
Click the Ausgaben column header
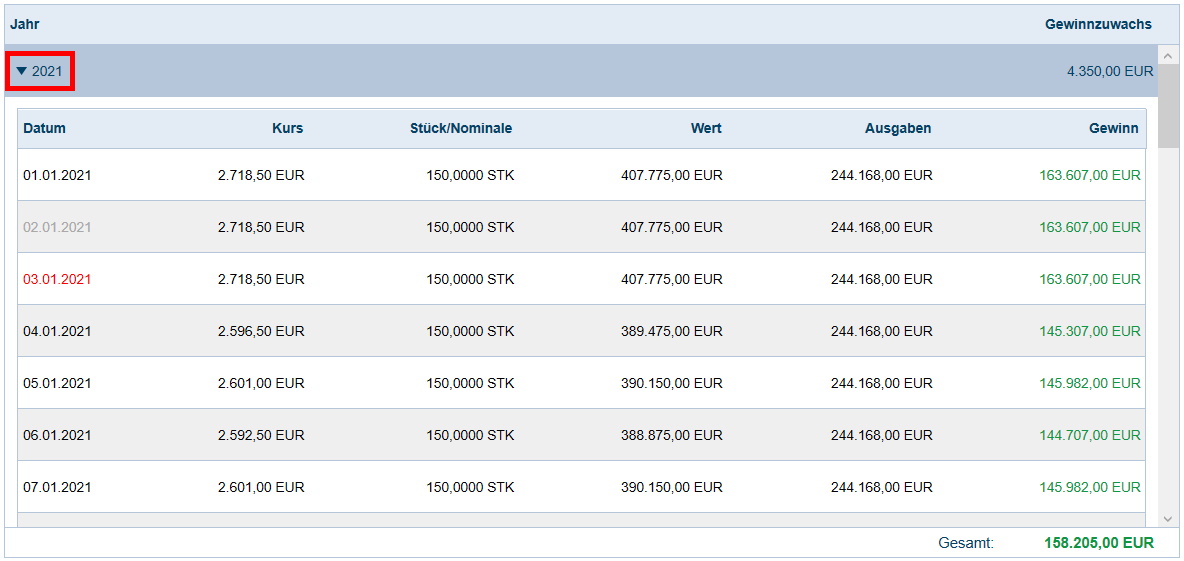[x=898, y=128]
